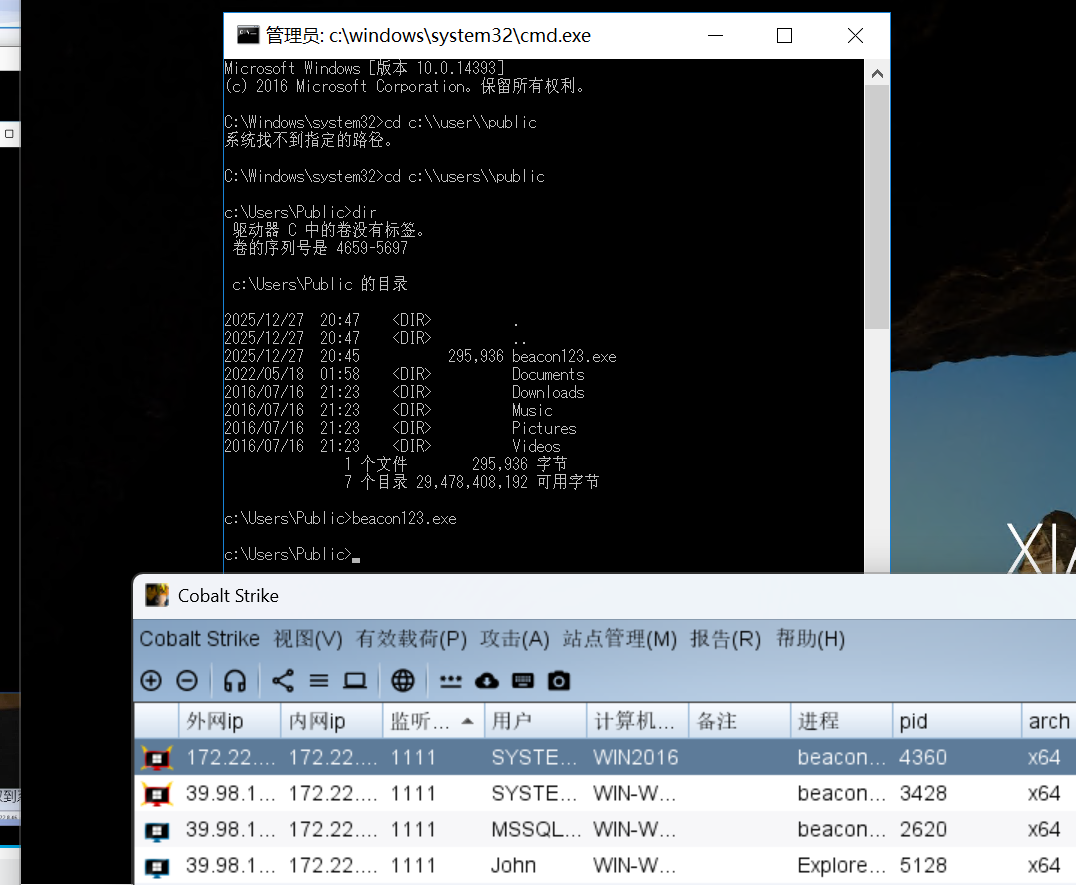Sort by the 备注 column header
Image resolution: width=1076 pixels, height=885 pixels.
(x=739, y=721)
